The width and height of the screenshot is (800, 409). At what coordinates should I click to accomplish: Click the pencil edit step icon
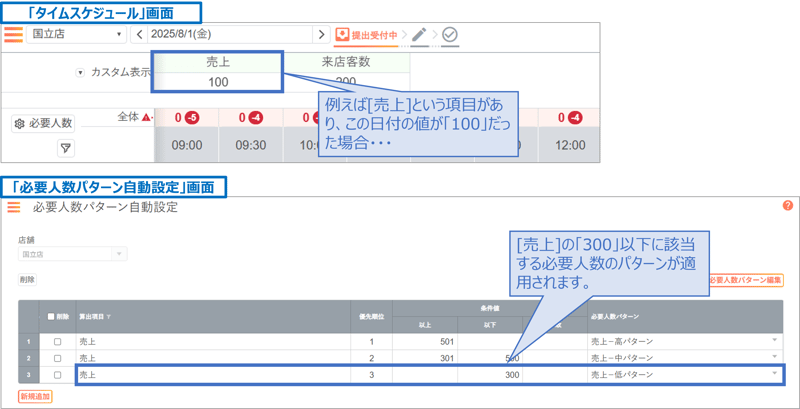(420, 35)
